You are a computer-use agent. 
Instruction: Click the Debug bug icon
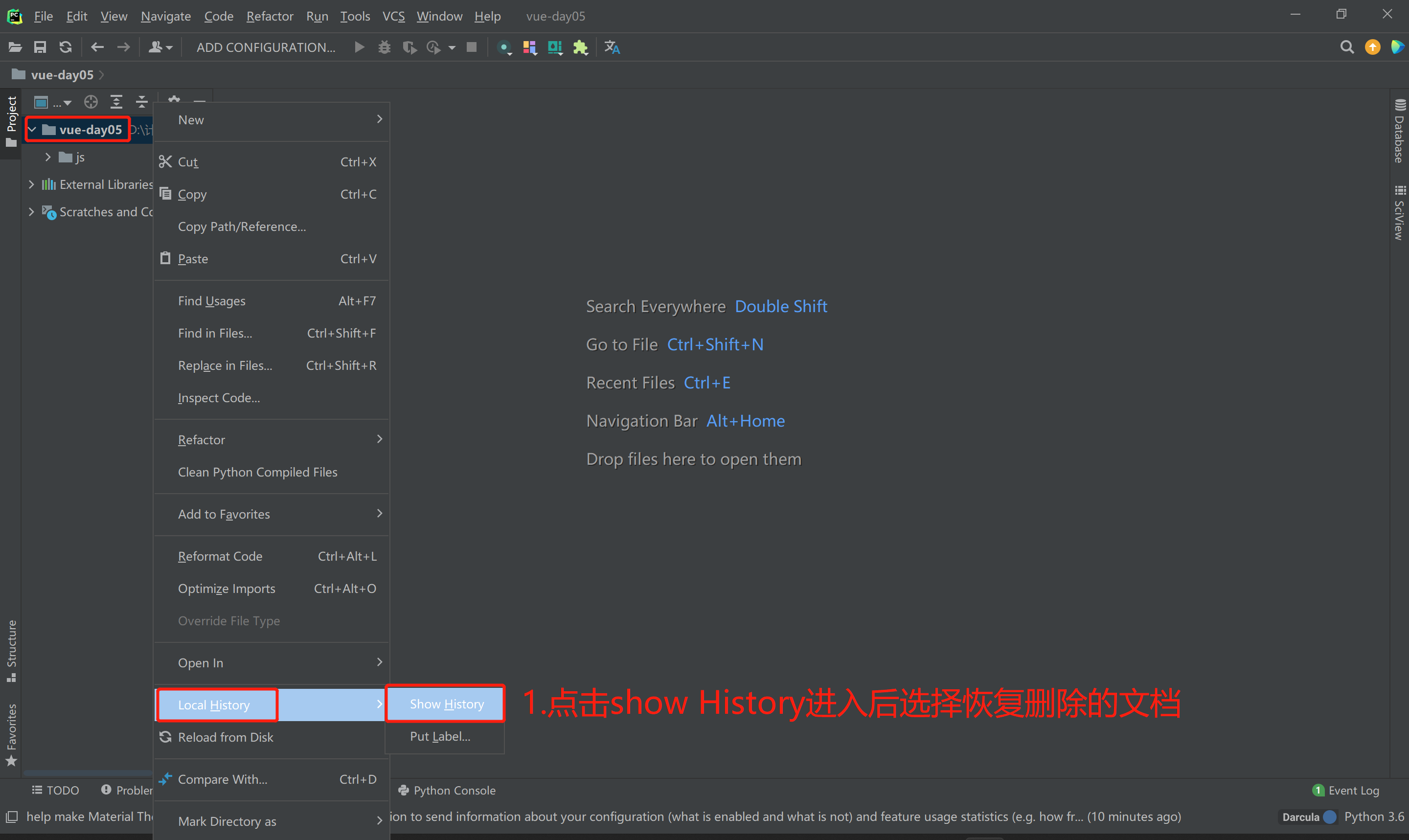pyautogui.click(x=384, y=47)
